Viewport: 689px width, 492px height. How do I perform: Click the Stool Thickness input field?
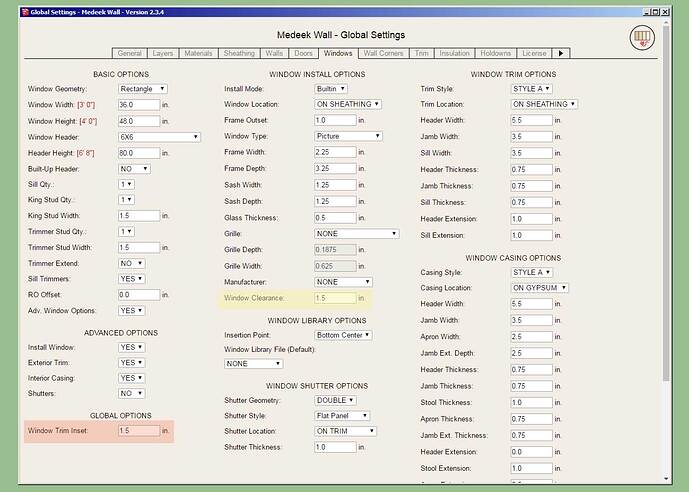[532, 402]
